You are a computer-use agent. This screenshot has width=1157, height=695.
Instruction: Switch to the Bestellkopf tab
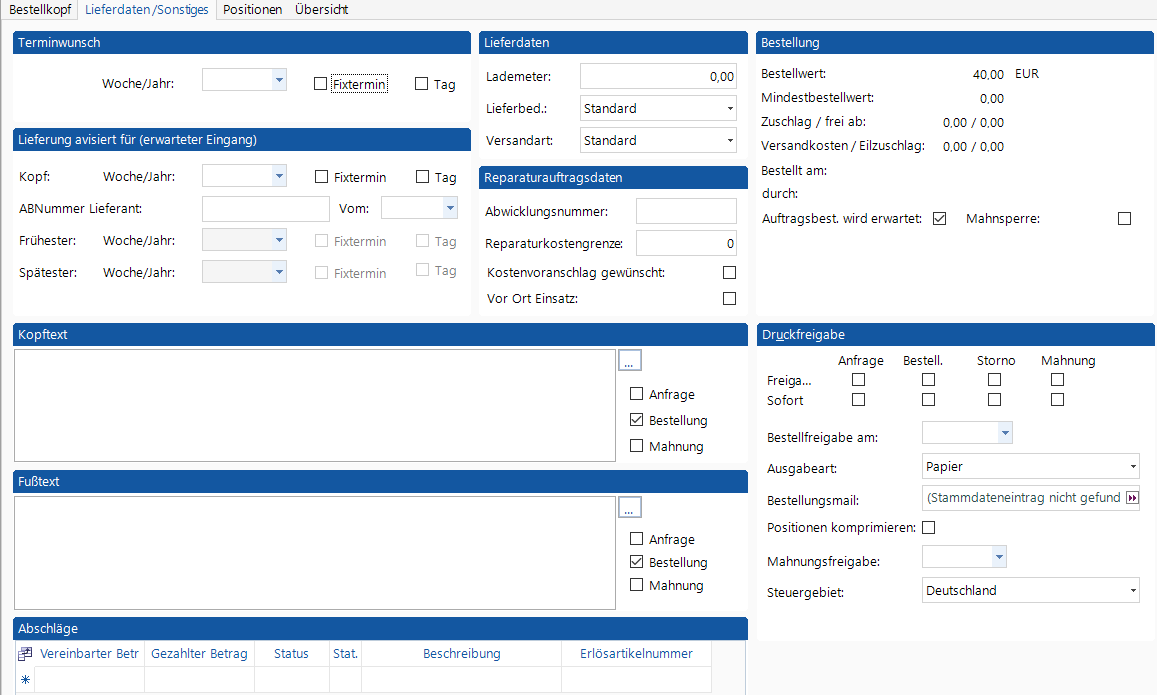(x=41, y=9)
